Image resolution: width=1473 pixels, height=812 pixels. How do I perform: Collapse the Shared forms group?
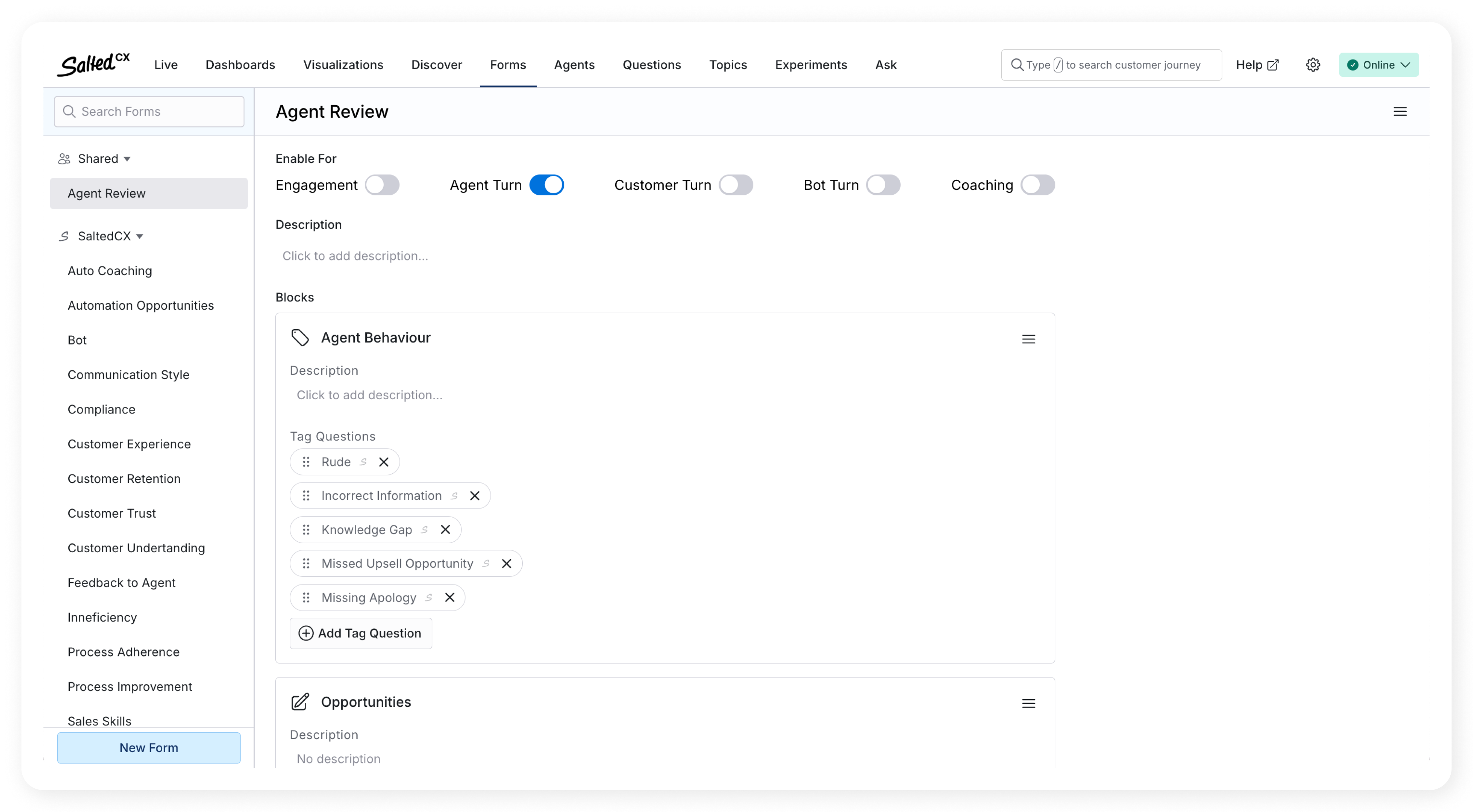click(127, 159)
